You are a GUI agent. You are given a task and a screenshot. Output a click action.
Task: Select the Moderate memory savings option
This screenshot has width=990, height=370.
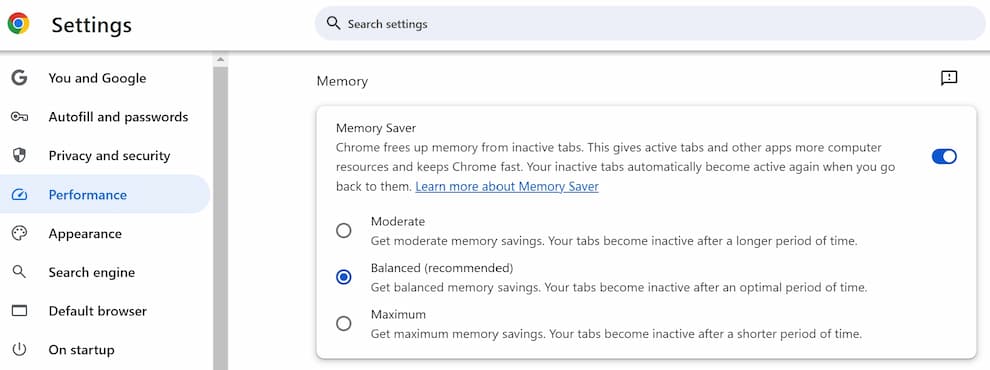343,230
